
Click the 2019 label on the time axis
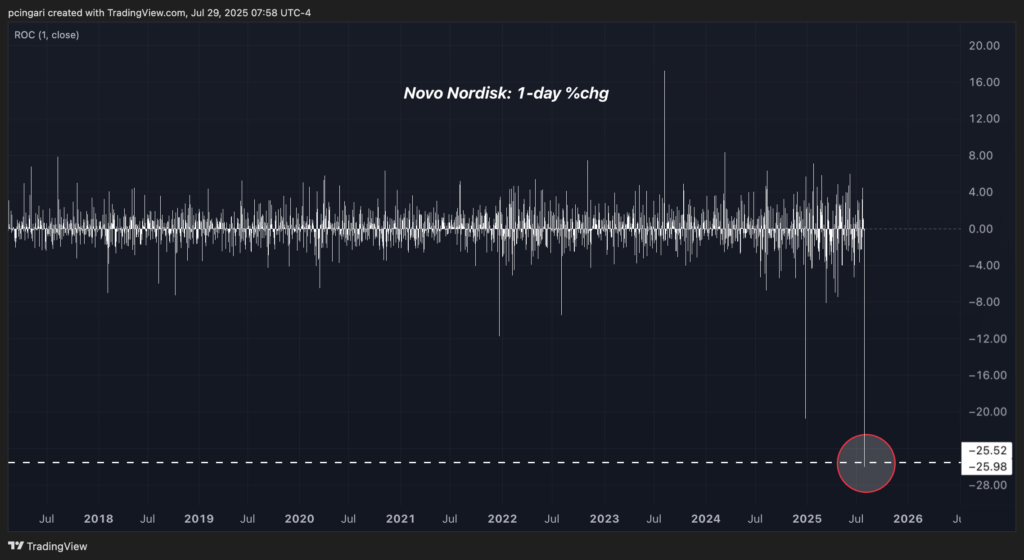pos(199,519)
